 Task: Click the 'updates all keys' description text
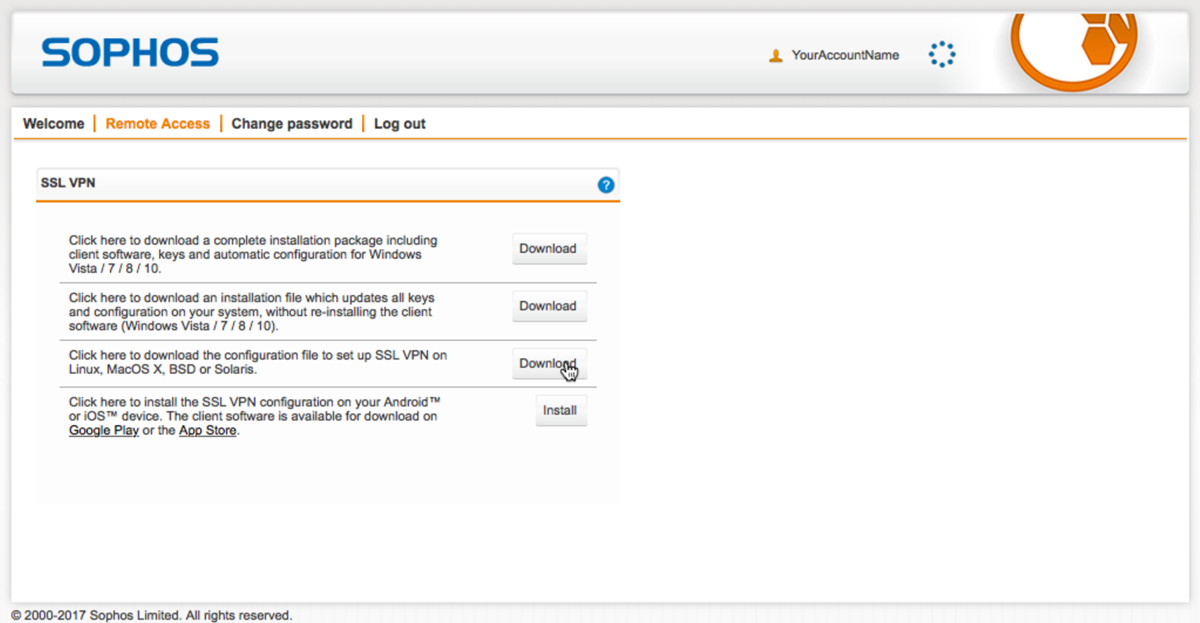(x=251, y=312)
